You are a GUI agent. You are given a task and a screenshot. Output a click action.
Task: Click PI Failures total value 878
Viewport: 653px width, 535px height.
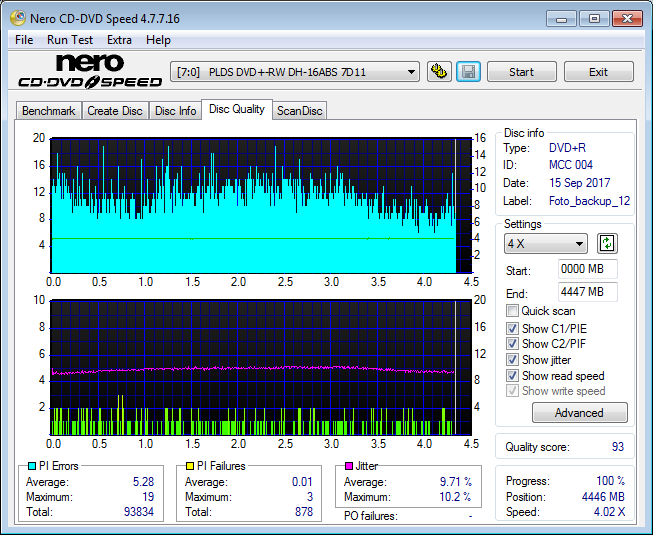[x=304, y=512]
